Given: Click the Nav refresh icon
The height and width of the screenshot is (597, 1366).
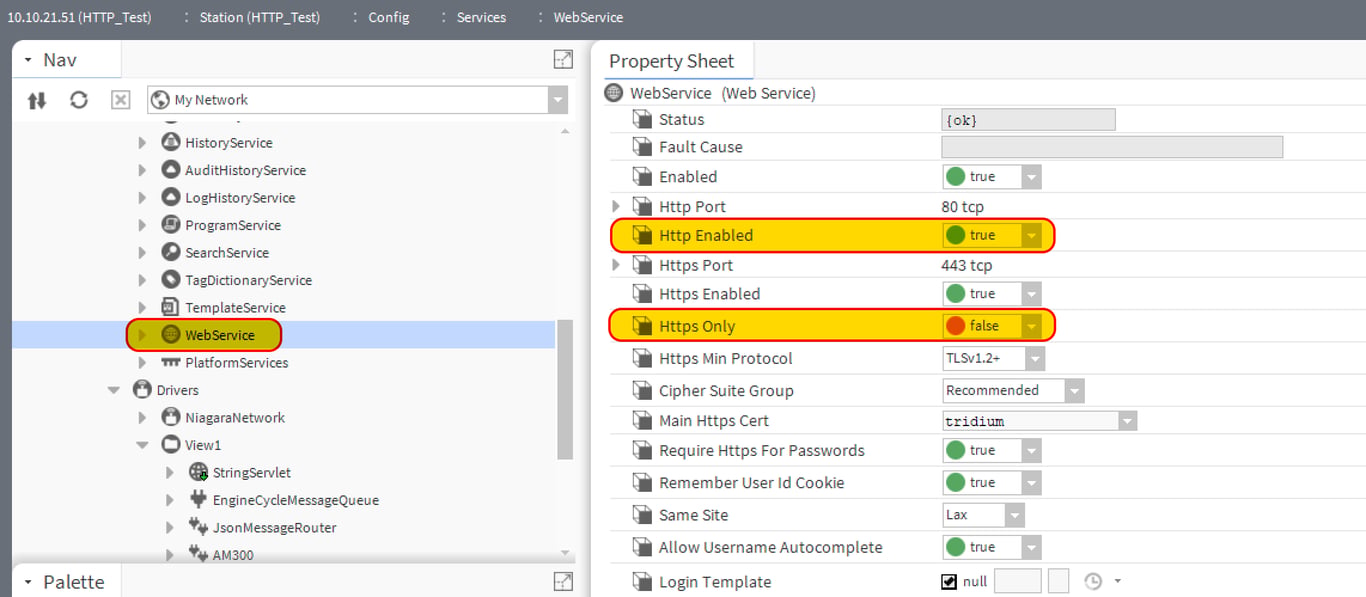Looking at the screenshot, I should [79, 100].
